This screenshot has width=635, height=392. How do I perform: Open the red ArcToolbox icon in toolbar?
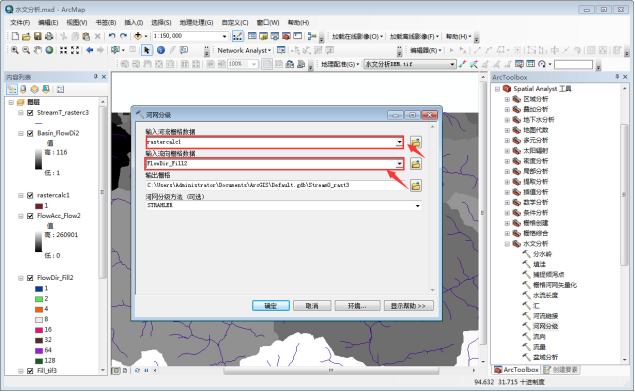point(286,36)
